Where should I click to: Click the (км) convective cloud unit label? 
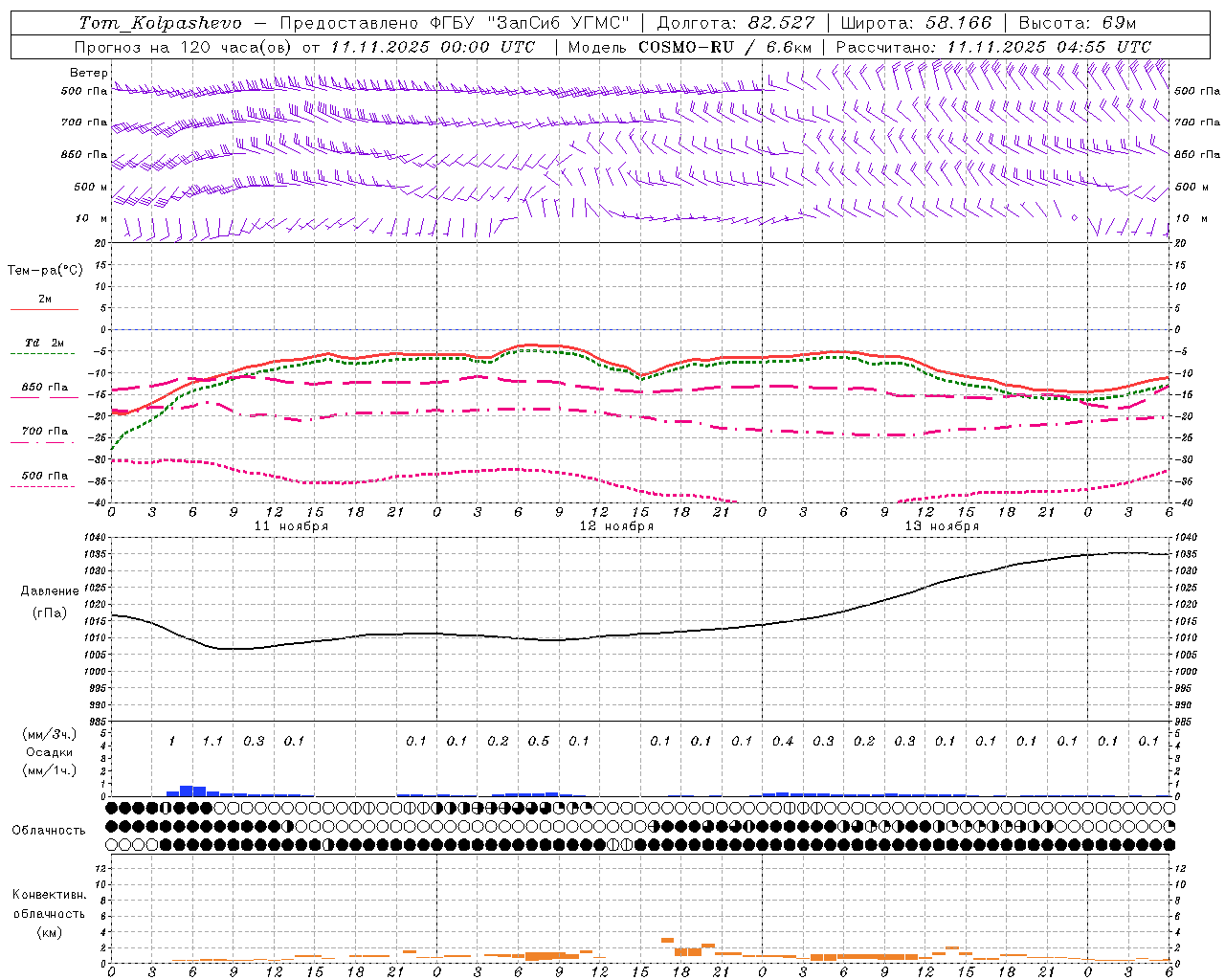(50, 933)
